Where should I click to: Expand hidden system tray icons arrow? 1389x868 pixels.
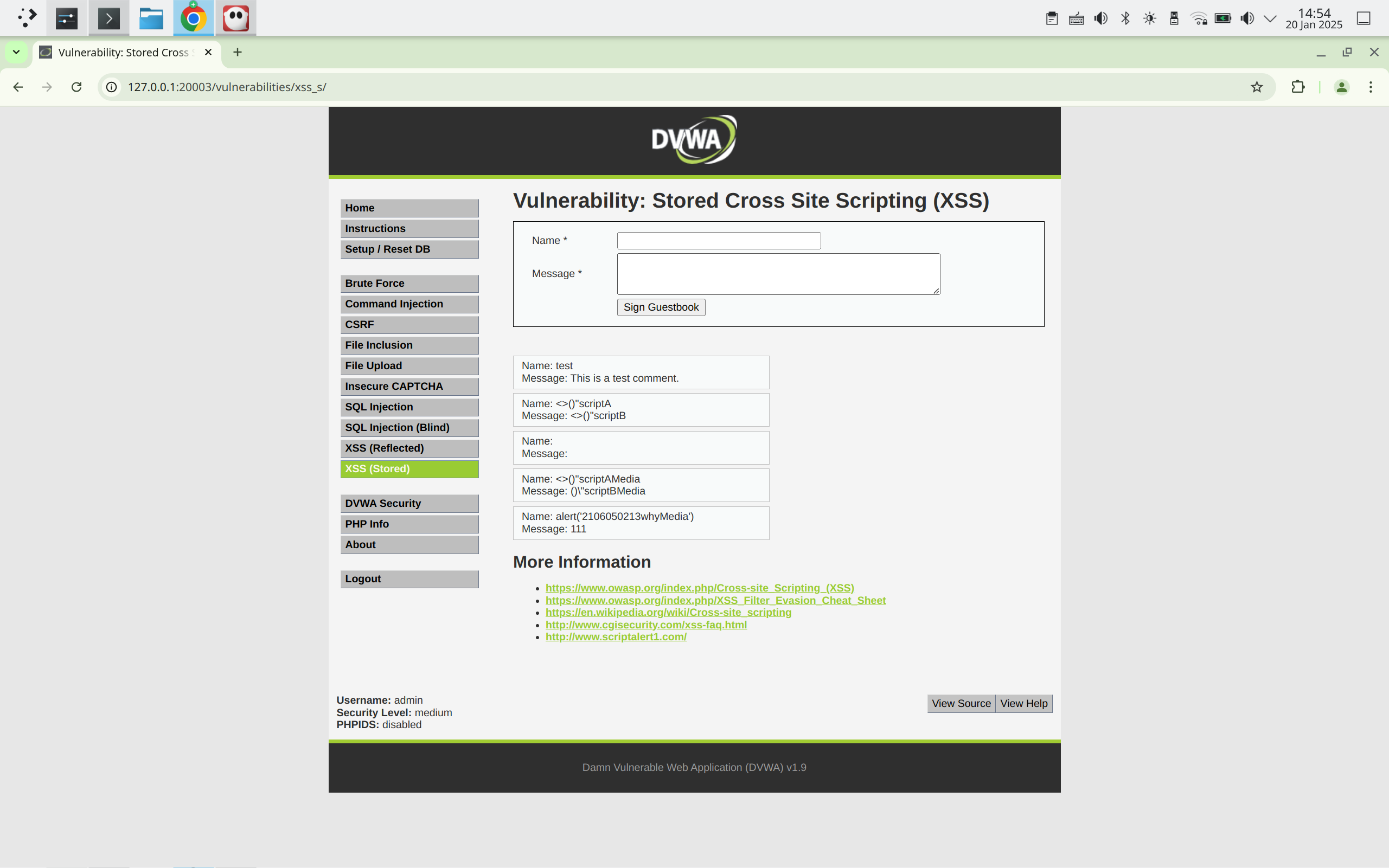click(1270, 18)
